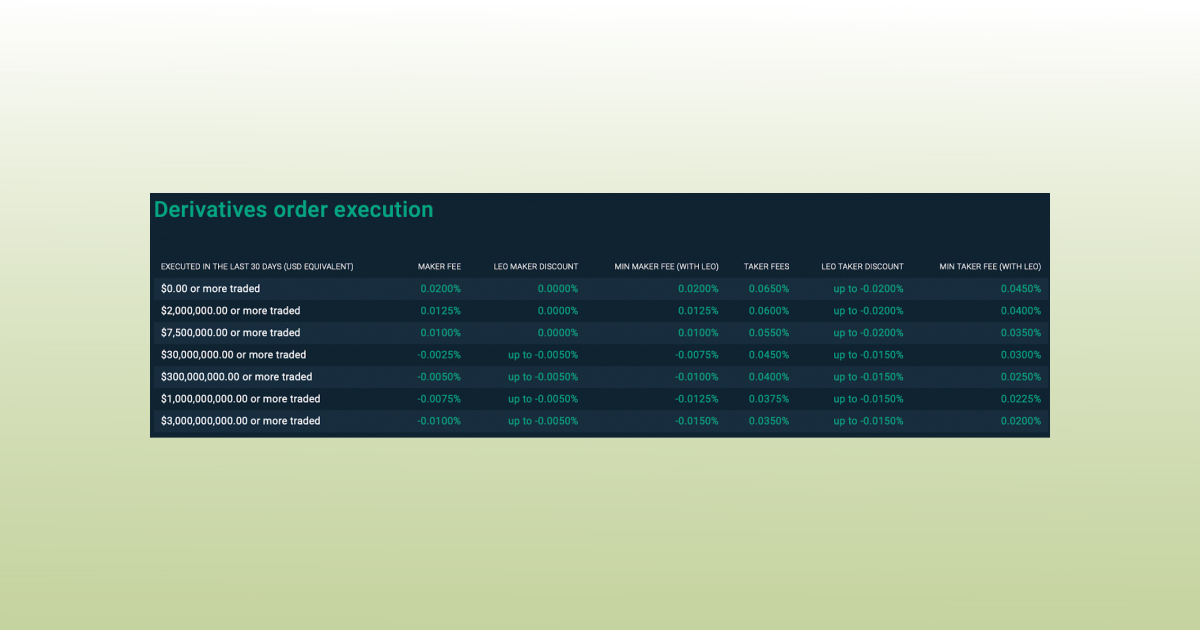
Task: Click the MIN MAKER FEE (WITH LEO) header
Action: coord(667,266)
